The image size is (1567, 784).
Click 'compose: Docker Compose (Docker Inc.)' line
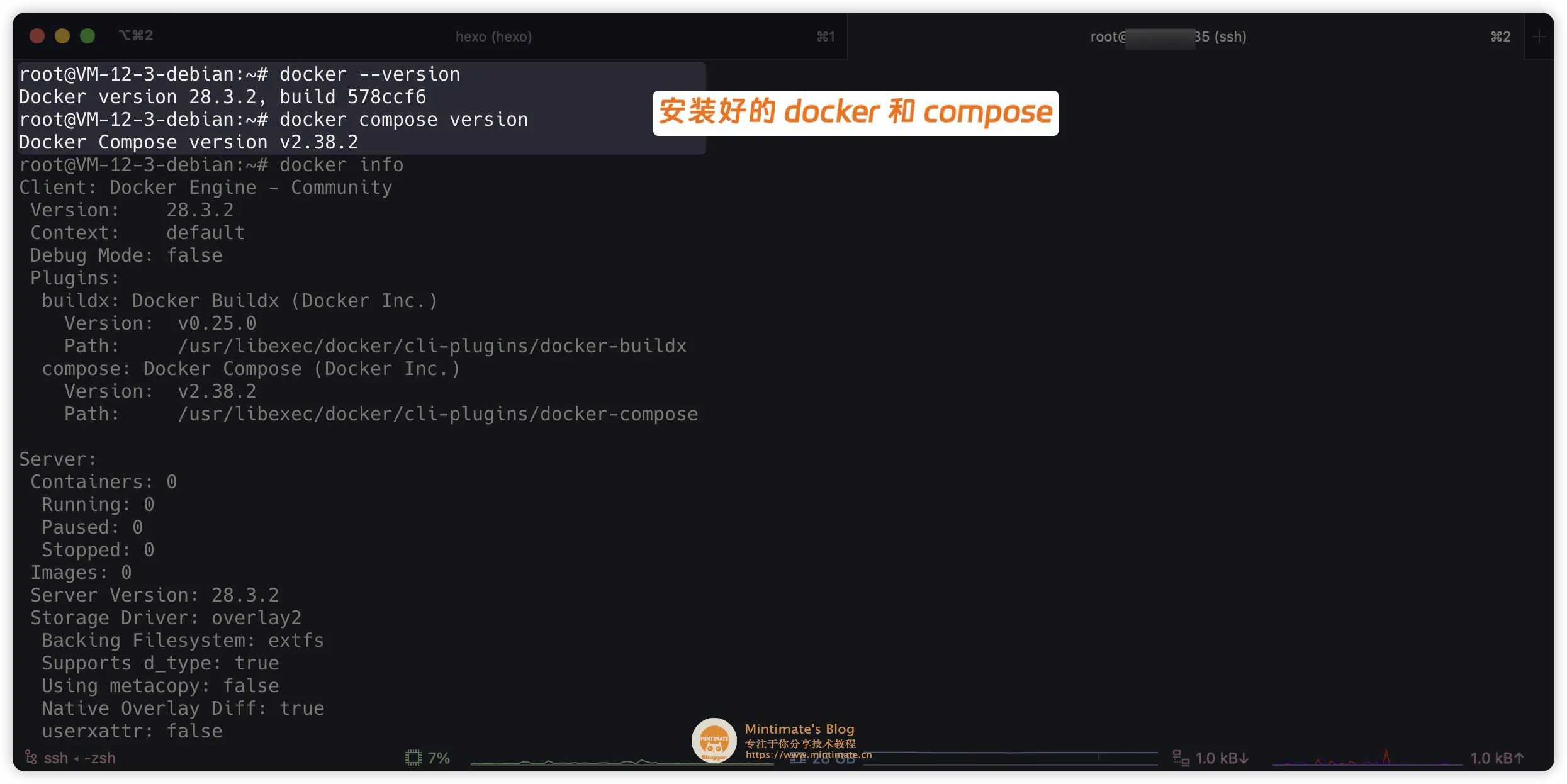[251, 369]
